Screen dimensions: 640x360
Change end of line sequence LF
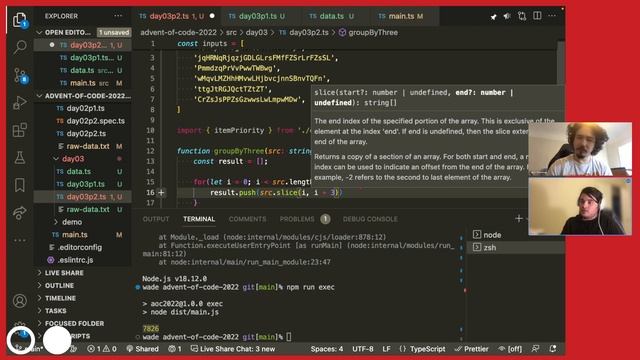pos(386,349)
